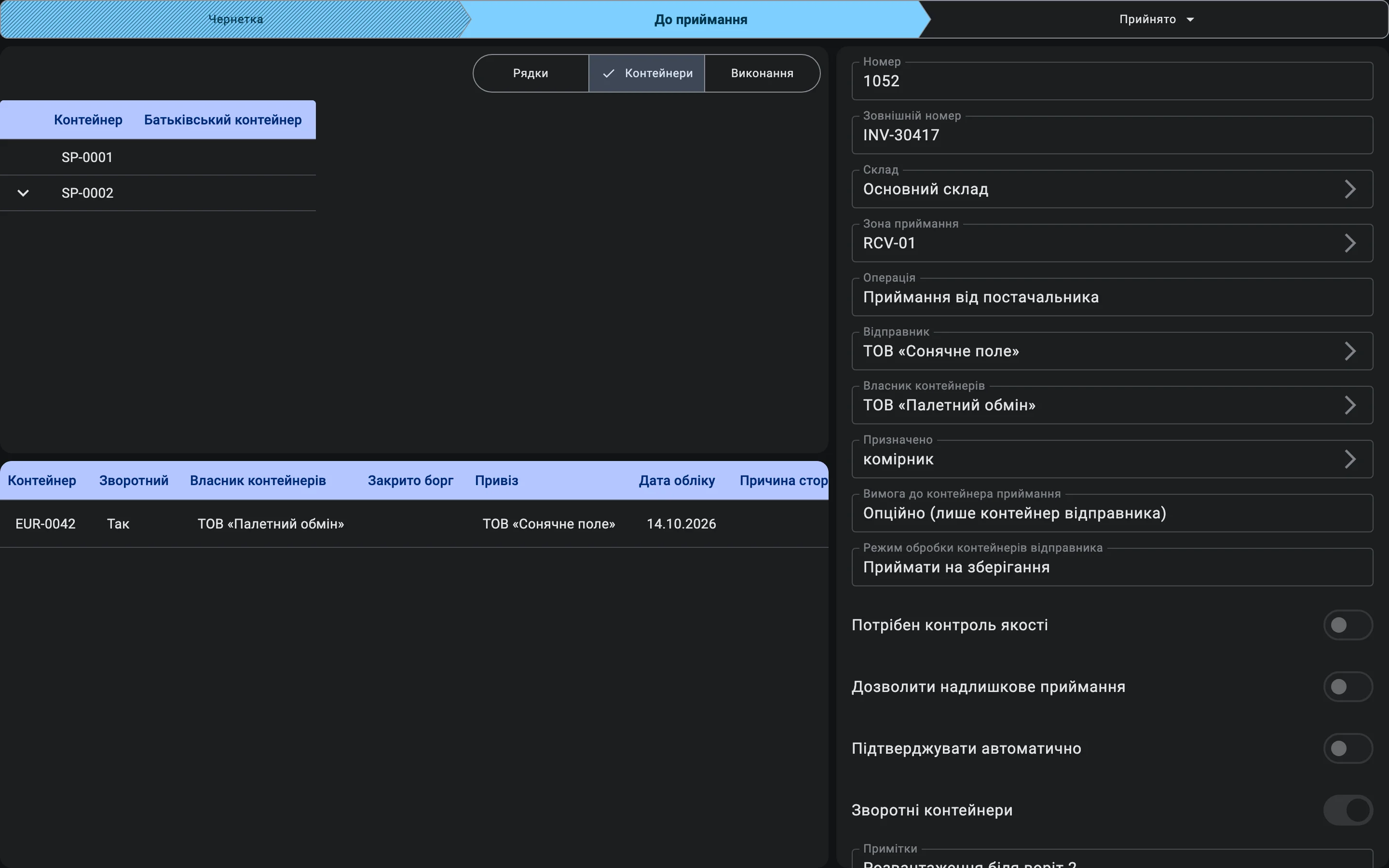Viewport: 1389px width, 868px height.
Task: Disable Зворотні контейнери switch
Action: click(x=1348, y=810)
